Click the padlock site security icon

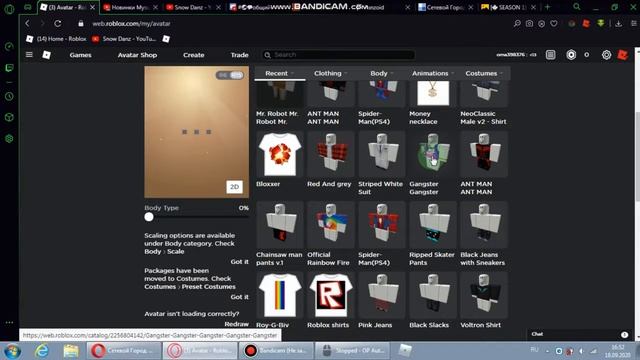[81, 24]
